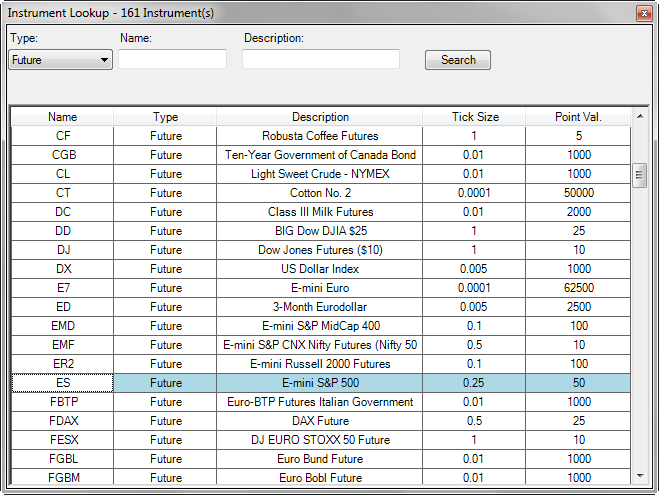The width and height of the screenshot is (659, 495).
Task: Click the 3-Month Eurodollar description
Action: coord(320,307)
